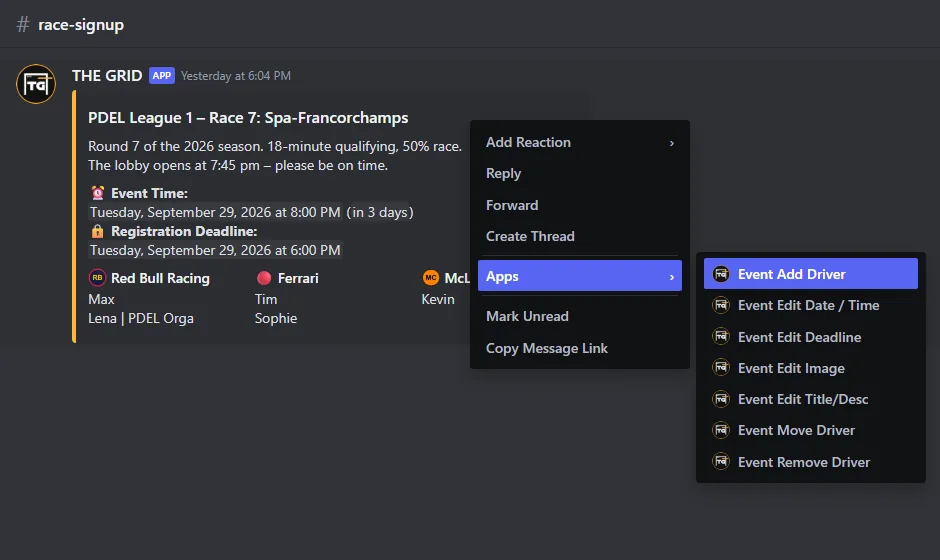Choose Add Reaction from context menu
The width and height of the screenshot is (940, 560).
pos(580,143)
